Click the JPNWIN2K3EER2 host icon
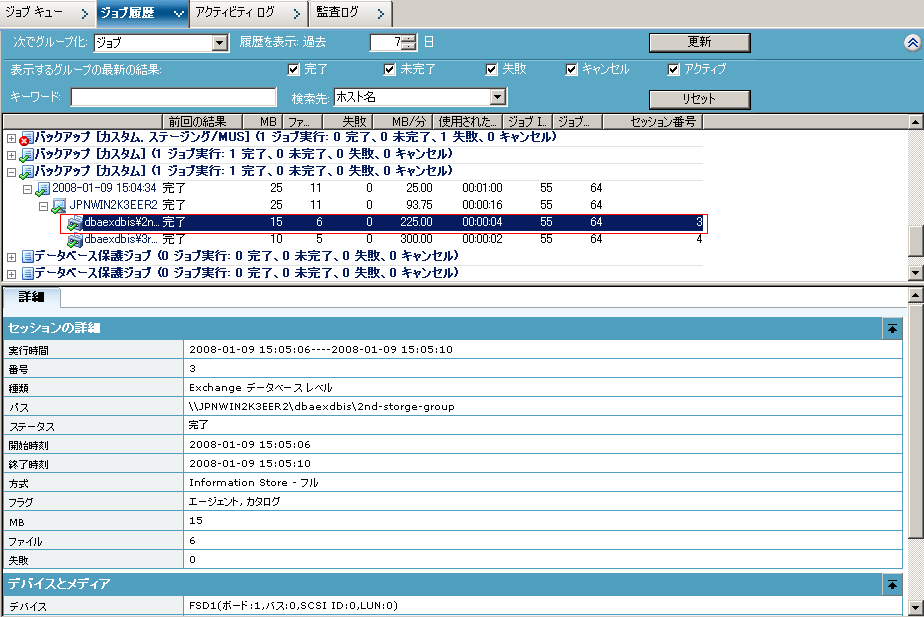 [x=58, y=207]
